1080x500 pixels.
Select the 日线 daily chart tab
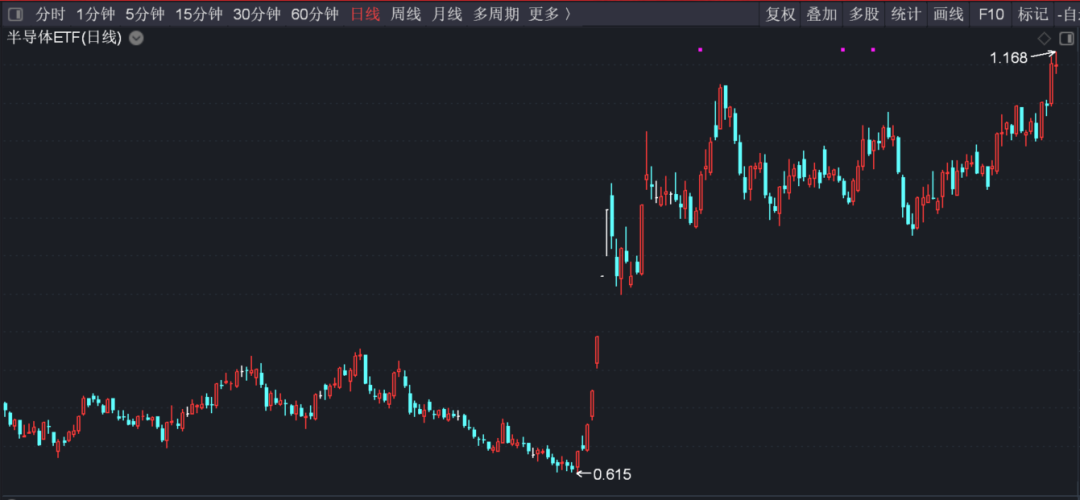(365, 14)
